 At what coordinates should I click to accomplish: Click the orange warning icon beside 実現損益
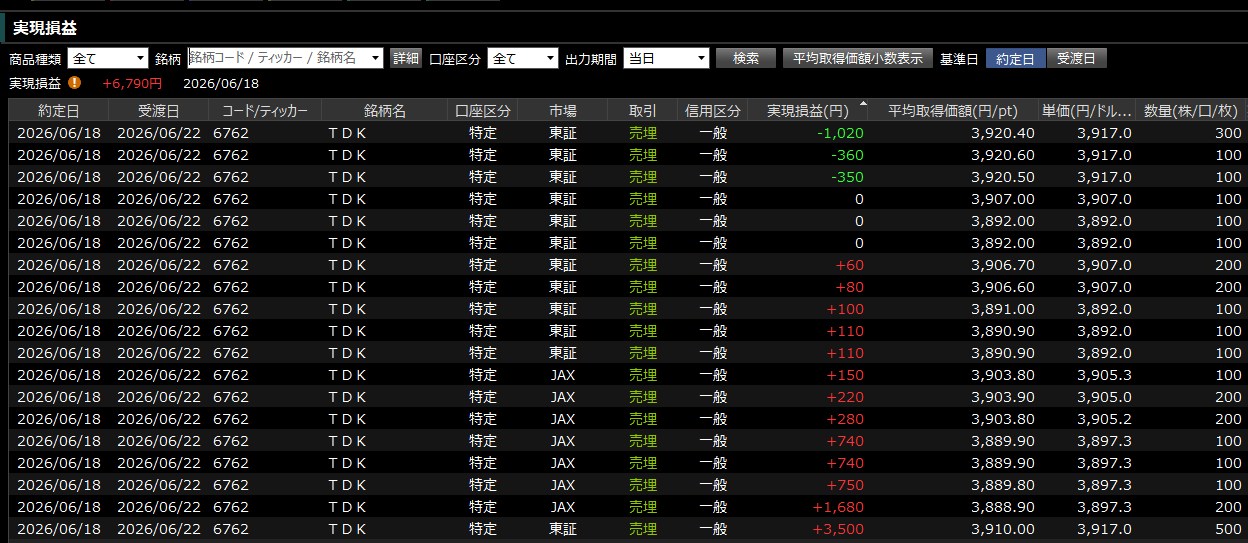tap(75, 84)
